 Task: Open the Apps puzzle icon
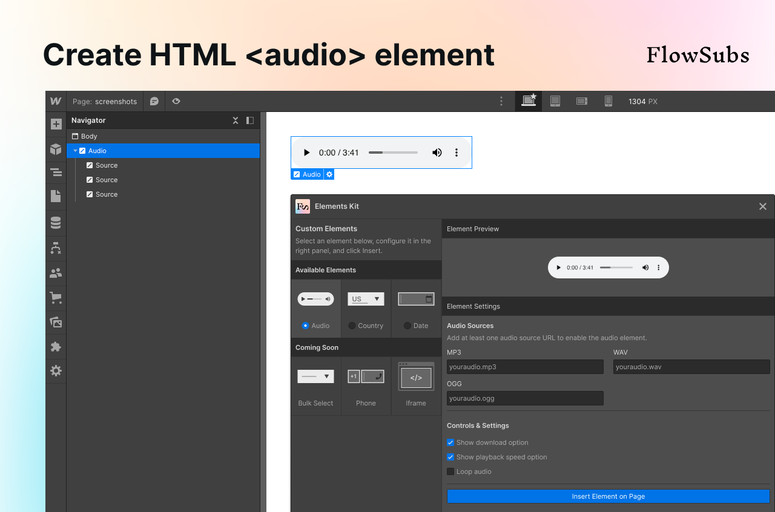click(x=56, y=346)
